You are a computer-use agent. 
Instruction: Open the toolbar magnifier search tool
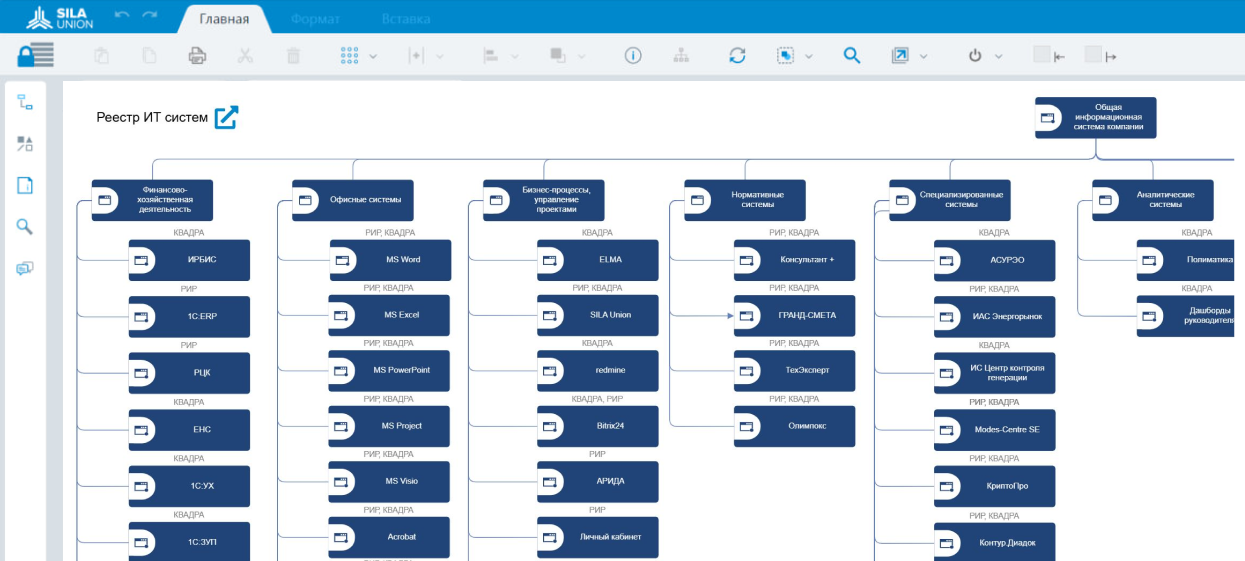click(x=852, y=56)
